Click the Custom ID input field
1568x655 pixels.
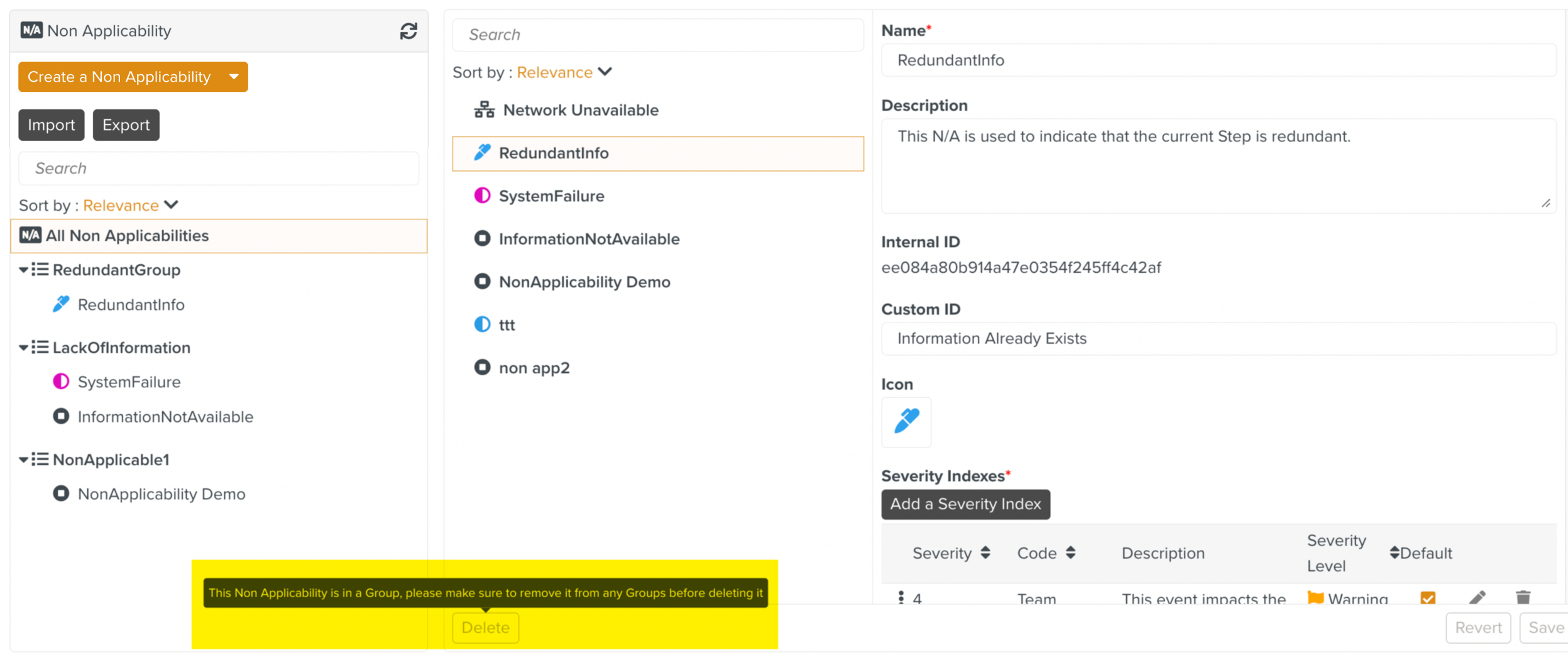(1218, 339)
